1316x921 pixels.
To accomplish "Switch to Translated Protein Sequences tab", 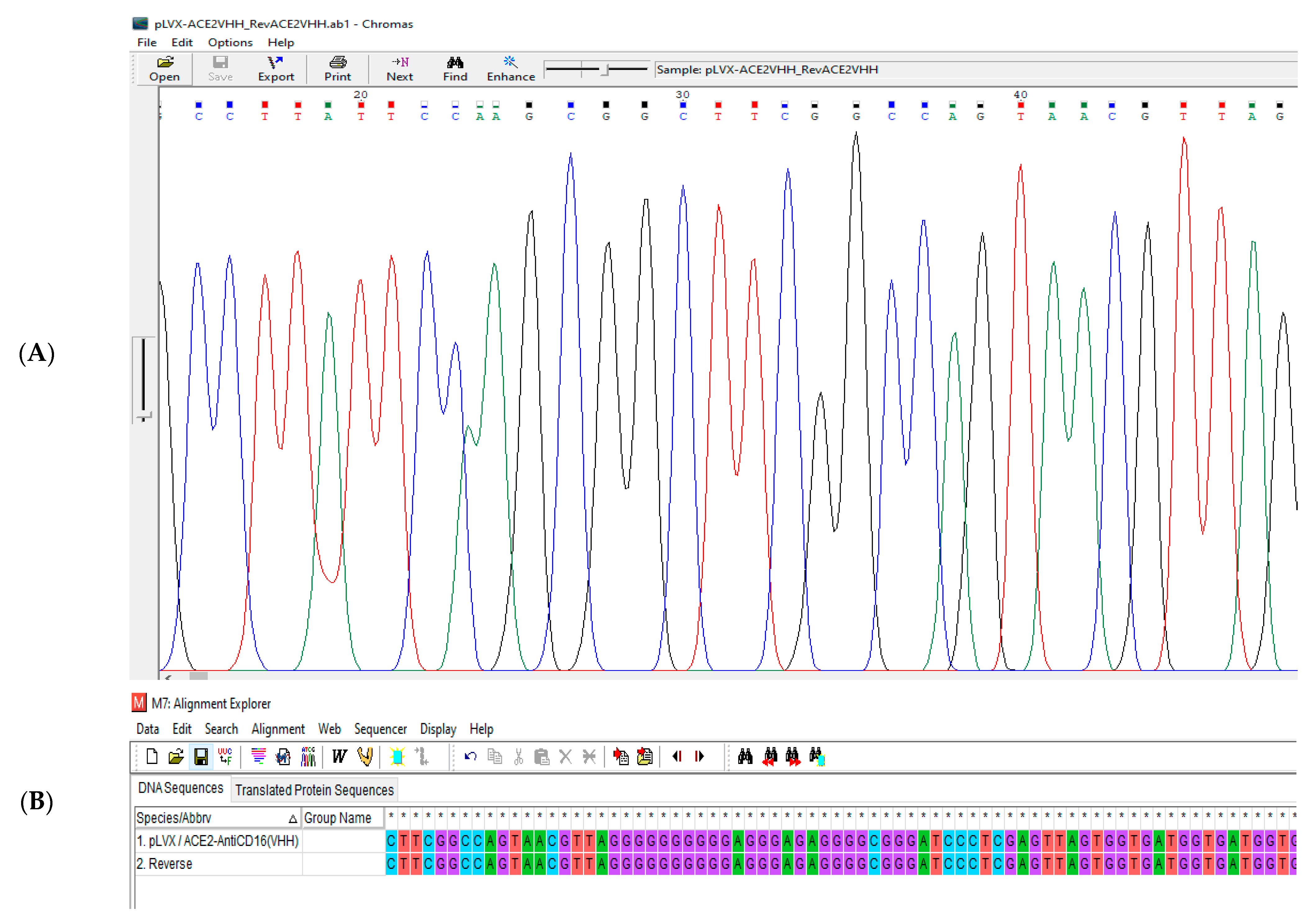I will point(314,790).
